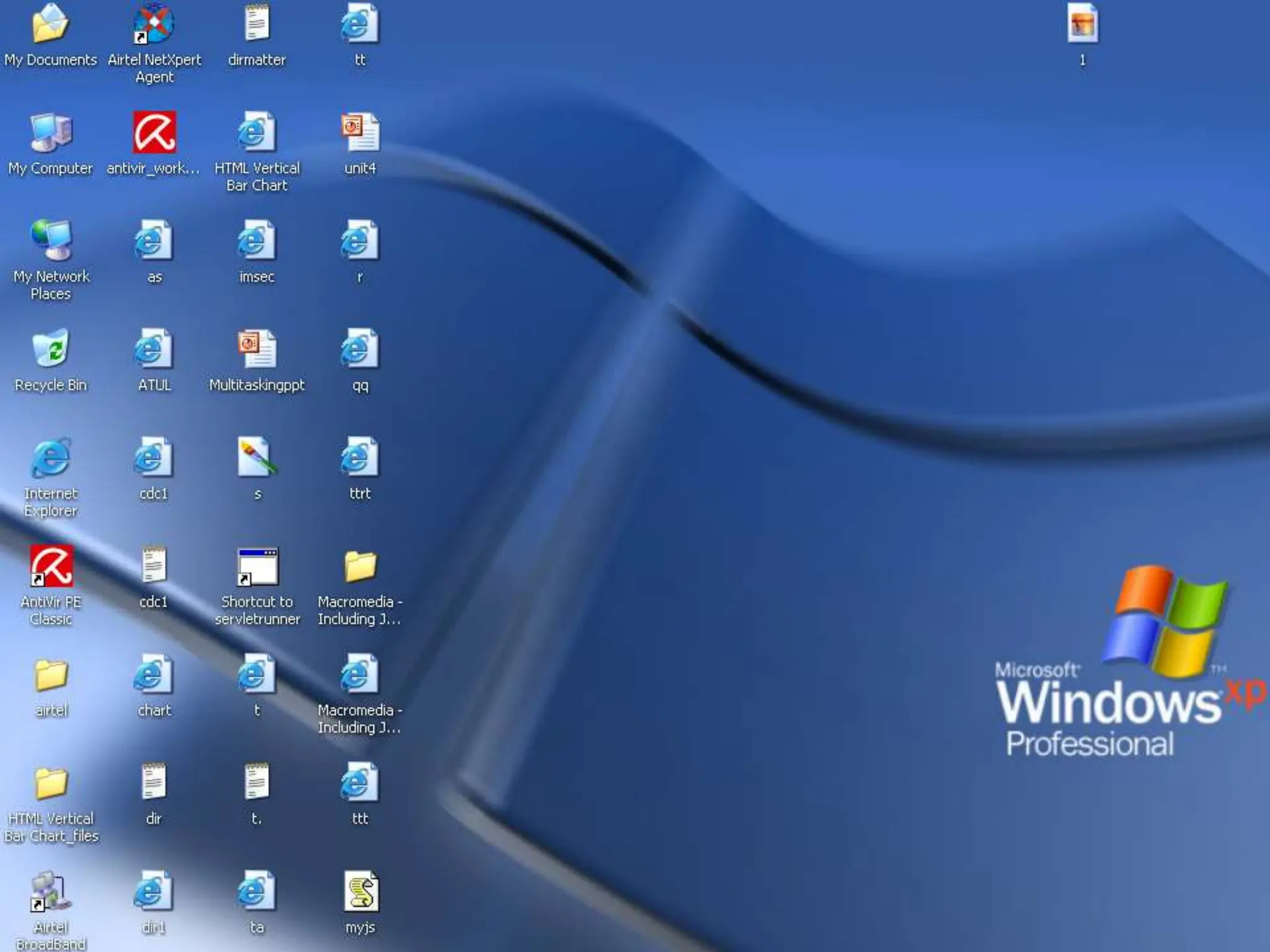The height and width of the screenshot is (952, 1270).
Task: Click the file named 1 at top right
Action: click(1082, 25)
